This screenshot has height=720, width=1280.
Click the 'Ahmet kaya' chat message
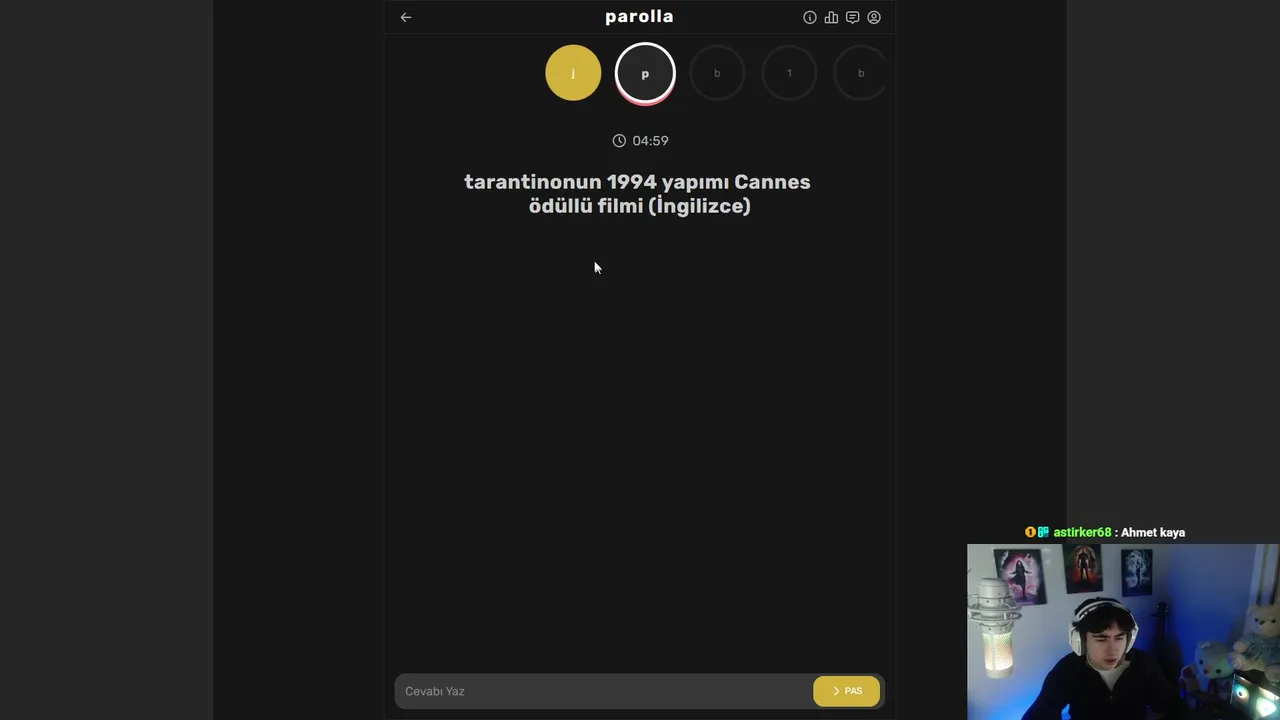(1153, 532)
